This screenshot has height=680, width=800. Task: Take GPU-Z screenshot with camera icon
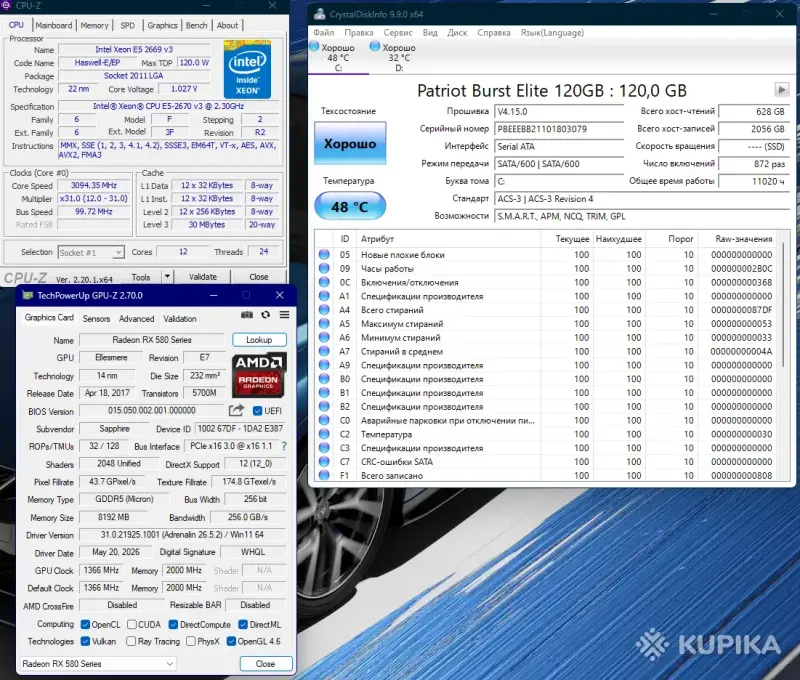coord(247,315)
